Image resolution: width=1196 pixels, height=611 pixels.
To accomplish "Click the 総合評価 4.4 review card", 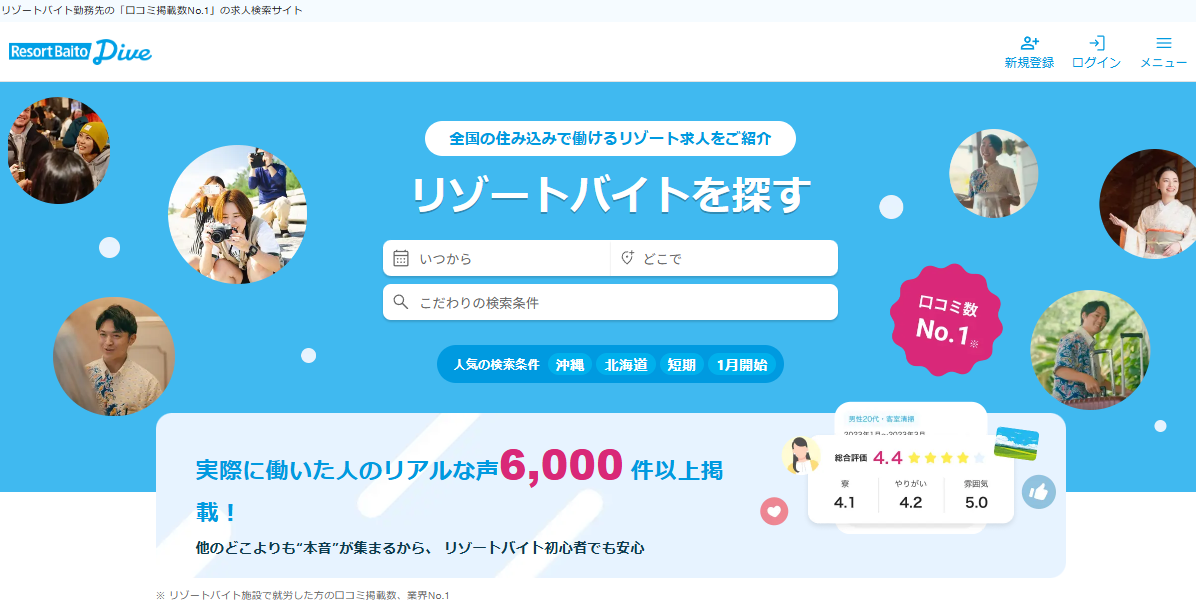I will coord(911,479).
